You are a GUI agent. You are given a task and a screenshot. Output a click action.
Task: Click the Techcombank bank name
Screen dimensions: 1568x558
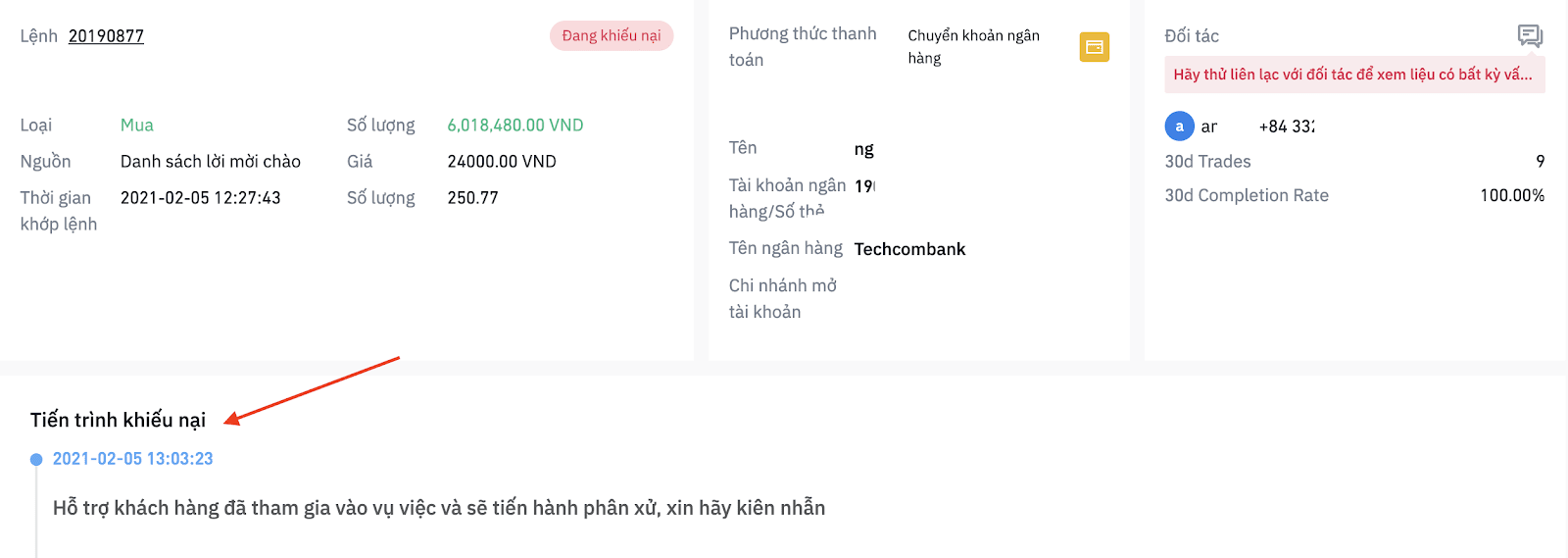pos(909,249)
